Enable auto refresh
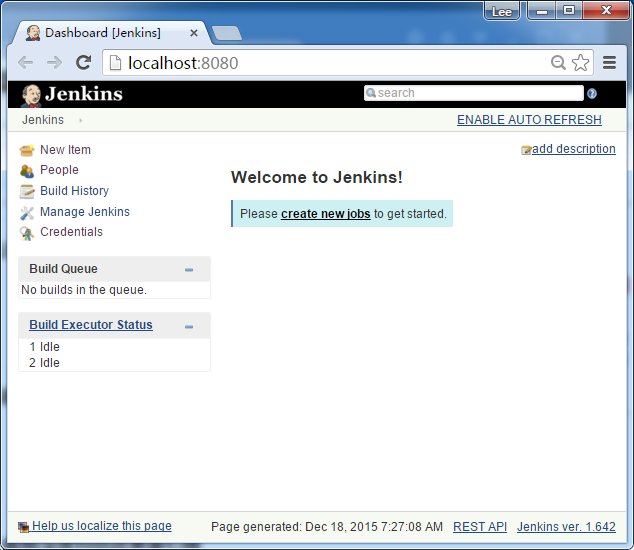The width and height of the screenshot is (634, 550). 529,120
